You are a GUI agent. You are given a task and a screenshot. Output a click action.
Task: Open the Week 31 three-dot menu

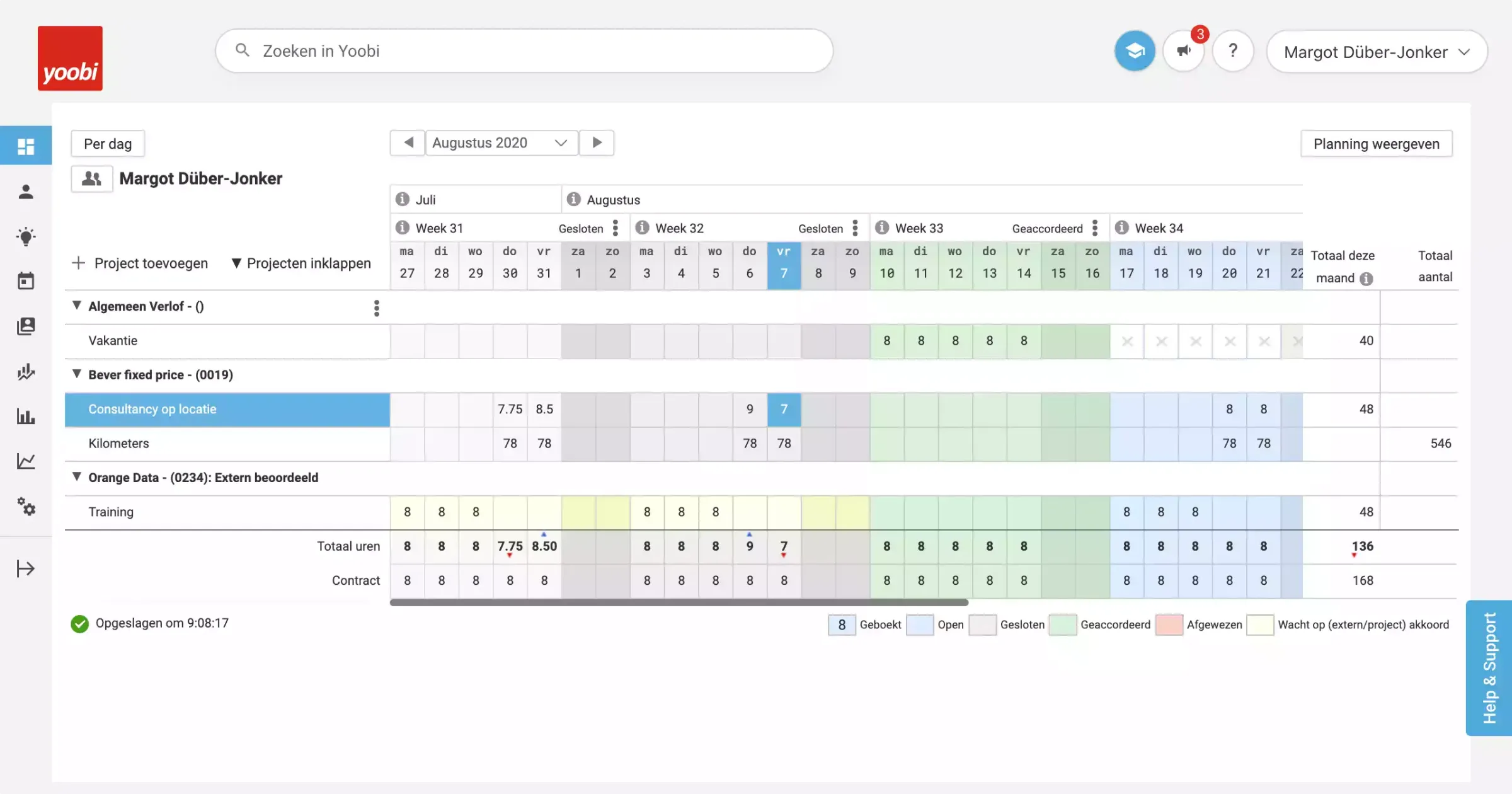click(x=616, y=227)
